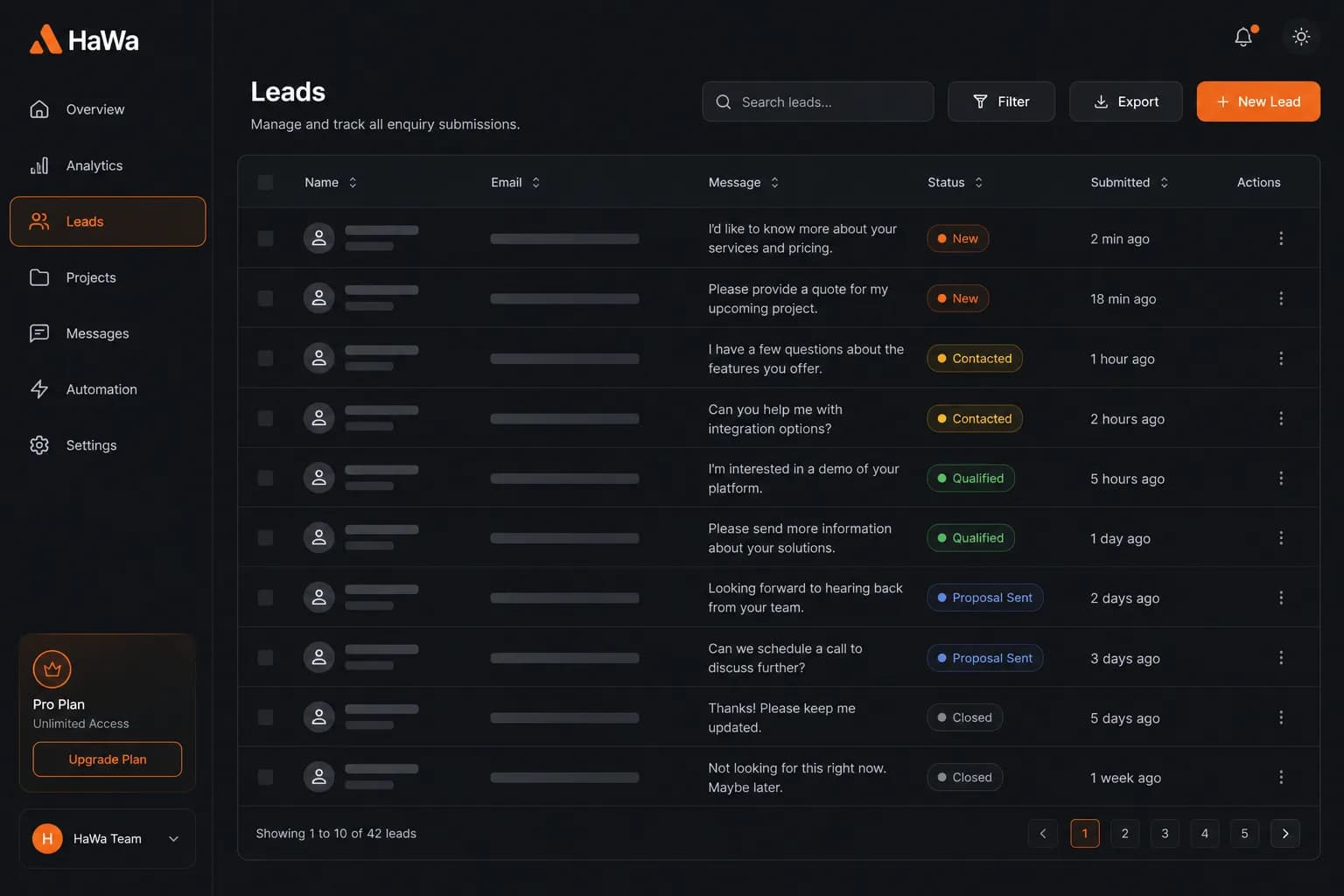The image size is (1344, 896).
Task: Open the notifications bell
Action: (1243, 37)
